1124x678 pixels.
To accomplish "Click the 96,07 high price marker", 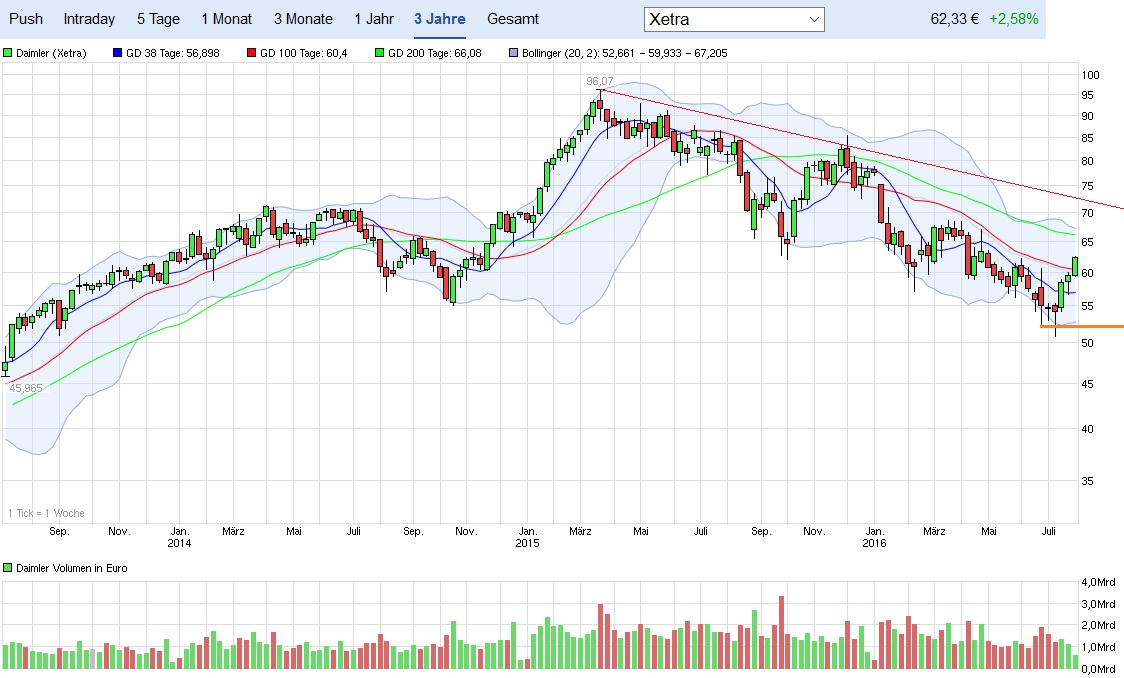I will click(598, 80).
